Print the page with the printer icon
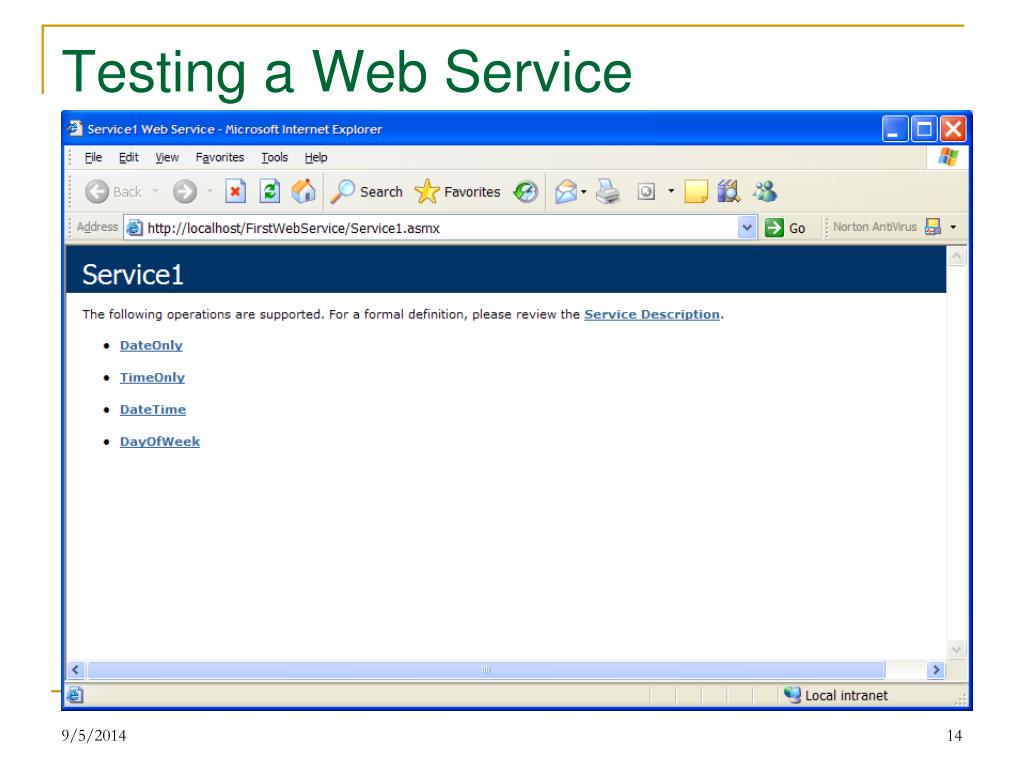 [x=608, y=192]
